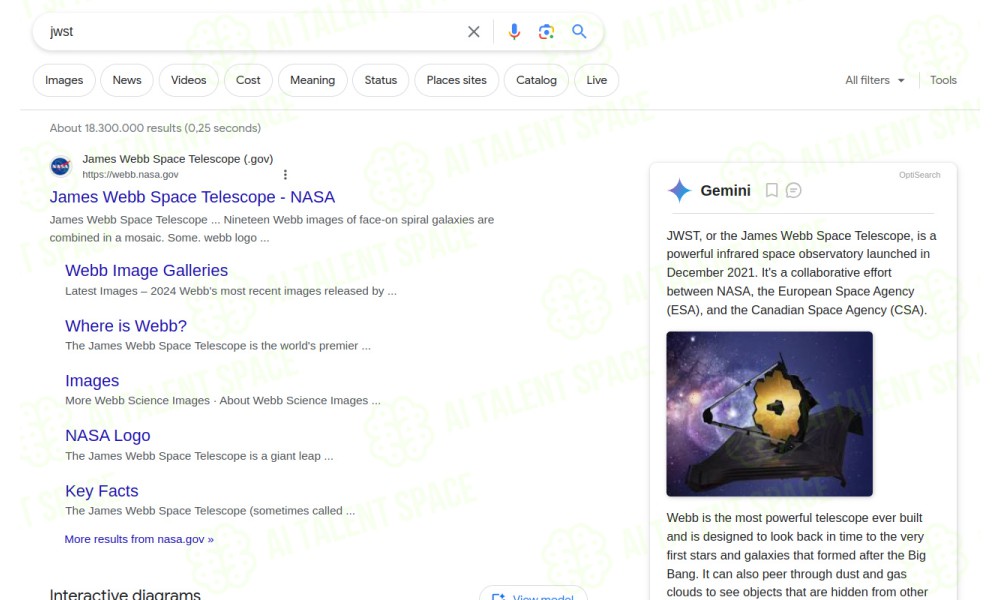Image resolution: width=1000 pixels, height=600 pixels.
Task: Select the Meaning filter chip
Action: tap(312, 80)
